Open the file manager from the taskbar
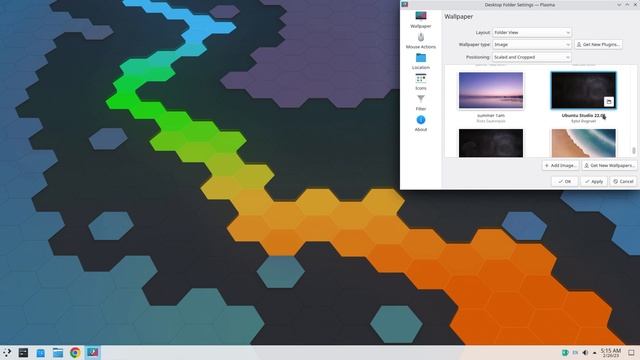 pos(58,353)
